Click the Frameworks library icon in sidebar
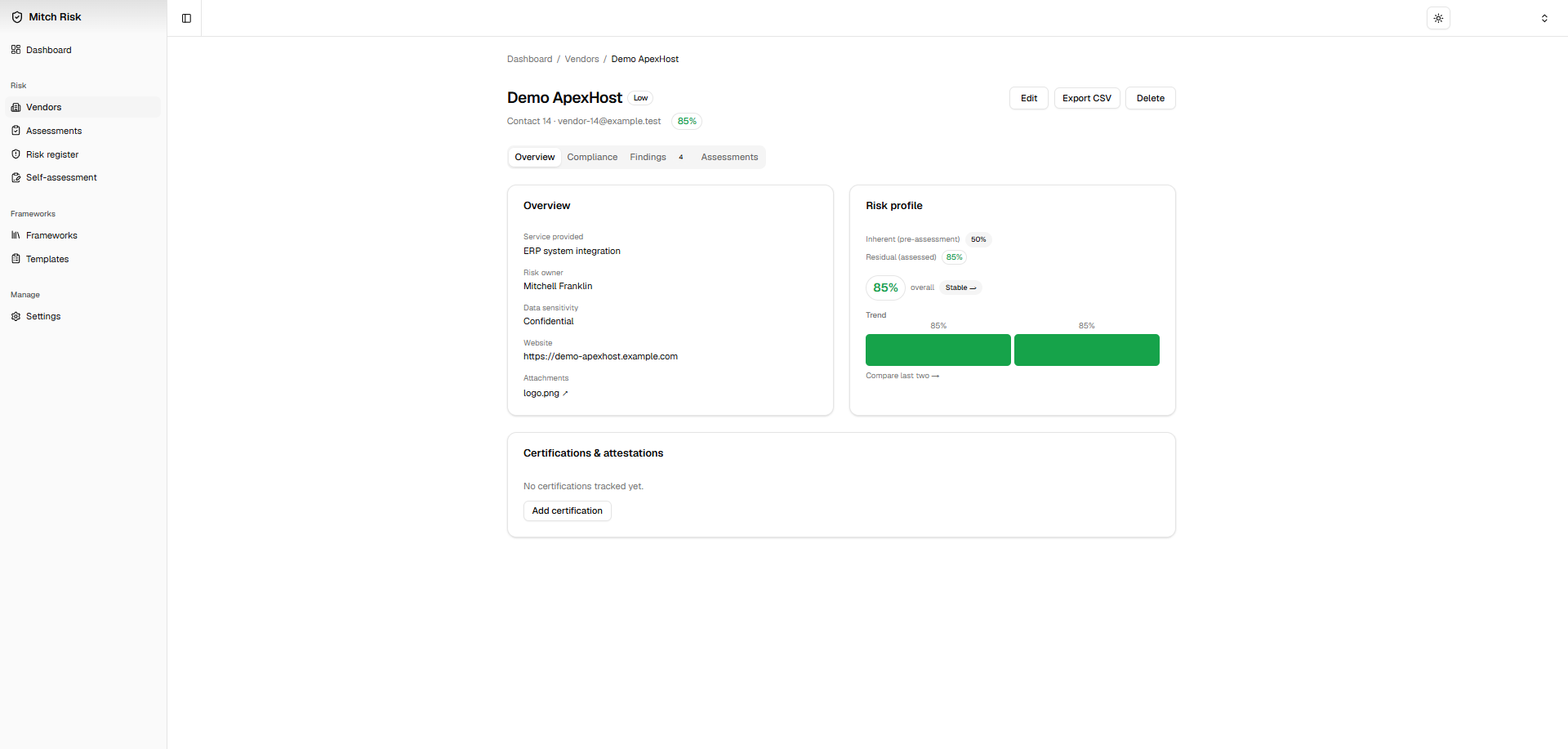Viewport: 1568px width, 749px height. point(16,235)
